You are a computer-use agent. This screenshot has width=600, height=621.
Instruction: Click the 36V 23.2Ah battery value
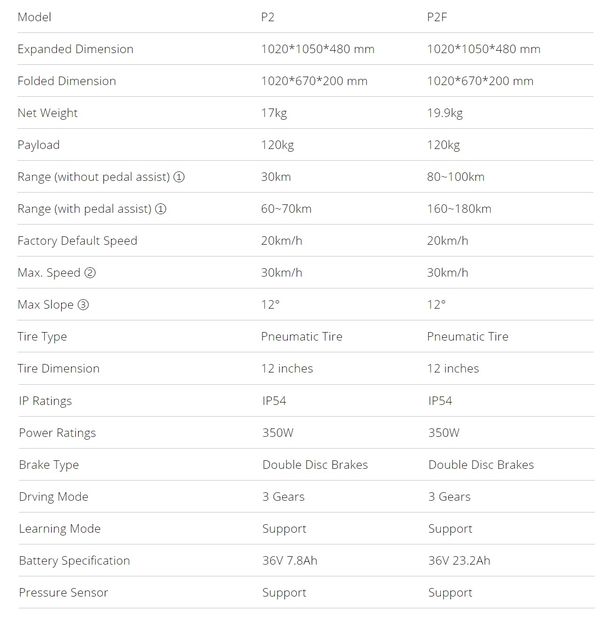[x=460, y=561]
